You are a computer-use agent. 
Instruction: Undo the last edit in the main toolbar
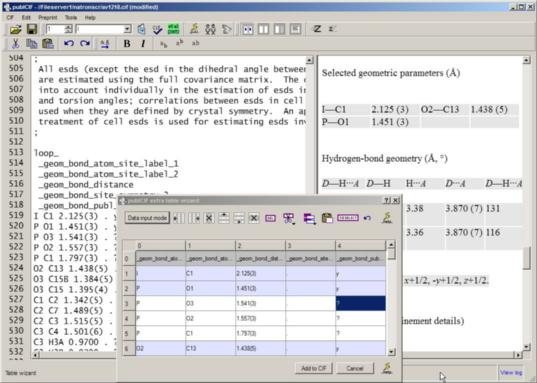click(69, 44)
